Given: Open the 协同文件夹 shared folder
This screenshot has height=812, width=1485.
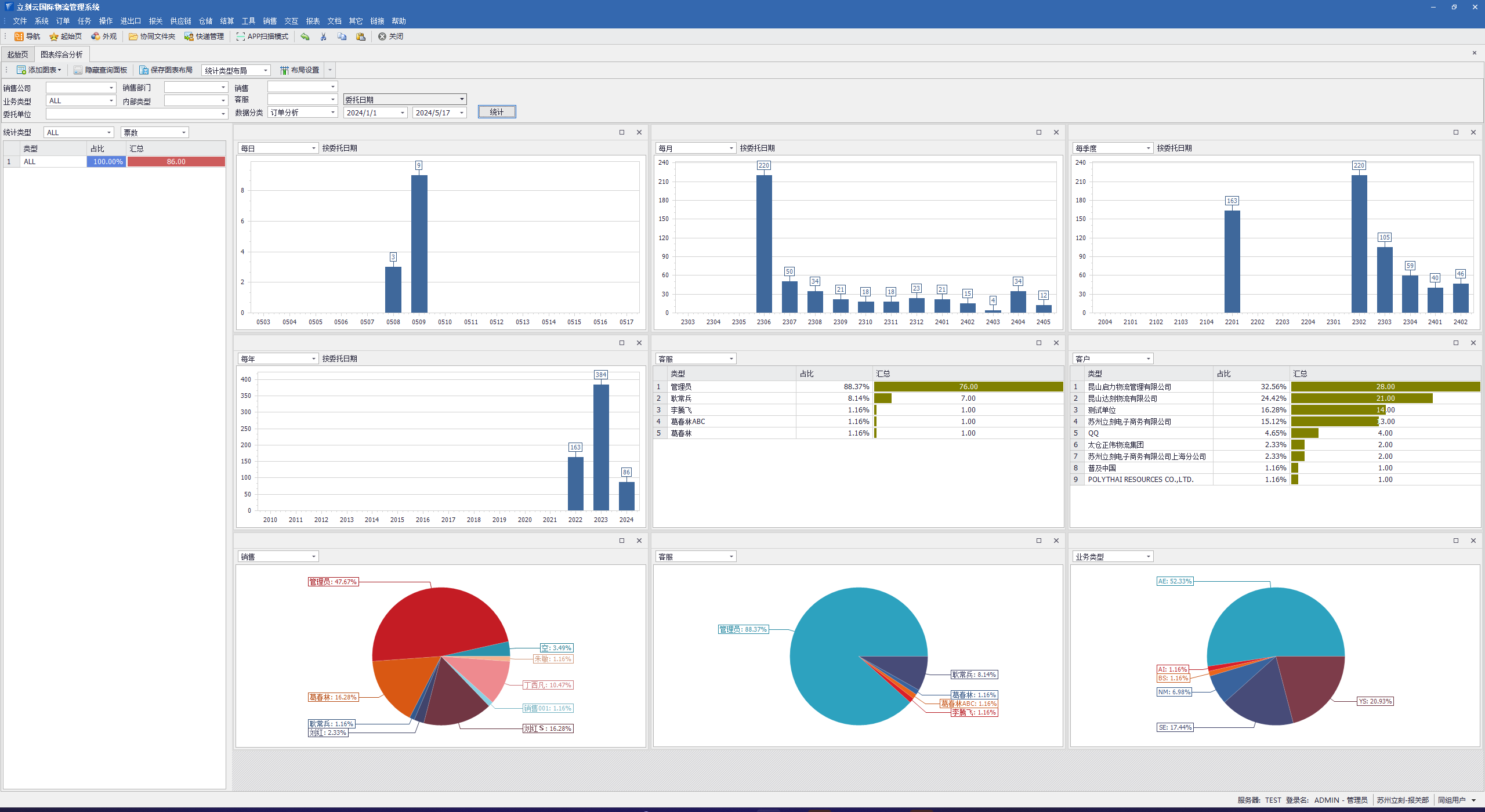Looking at the screenshot, I should (x=152, y=37).
